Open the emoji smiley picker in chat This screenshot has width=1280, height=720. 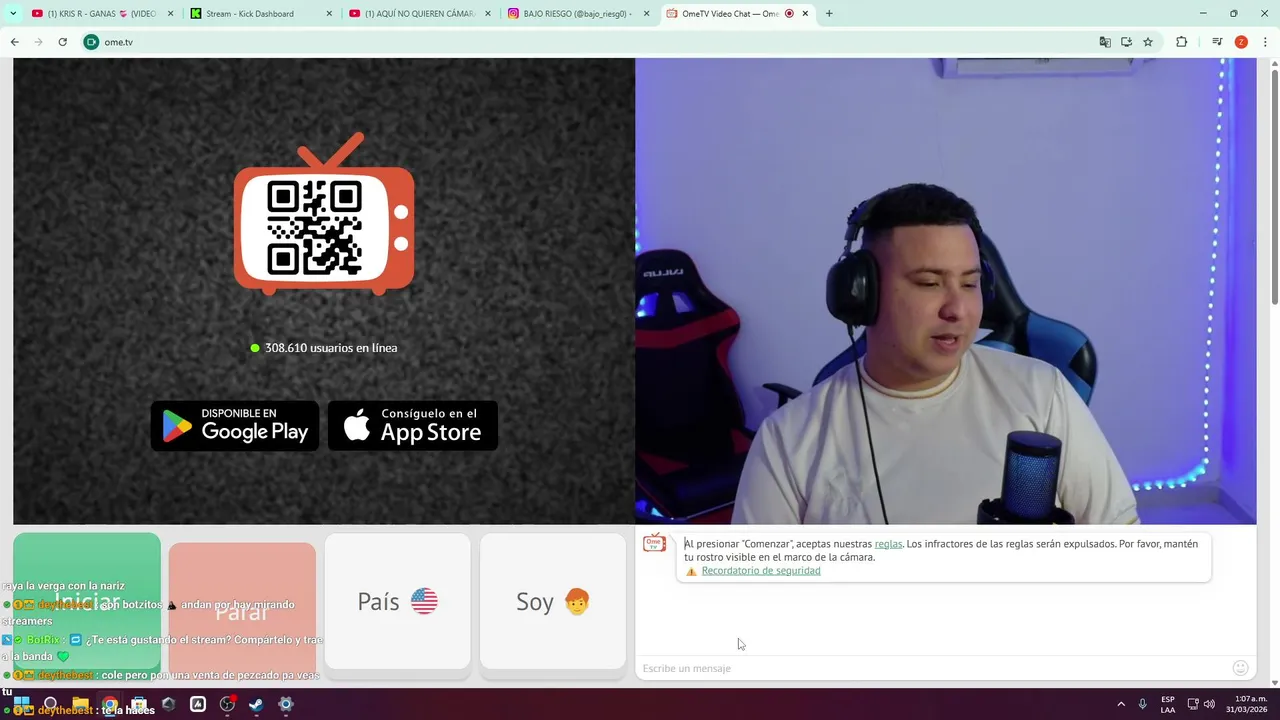(1241, 668)
